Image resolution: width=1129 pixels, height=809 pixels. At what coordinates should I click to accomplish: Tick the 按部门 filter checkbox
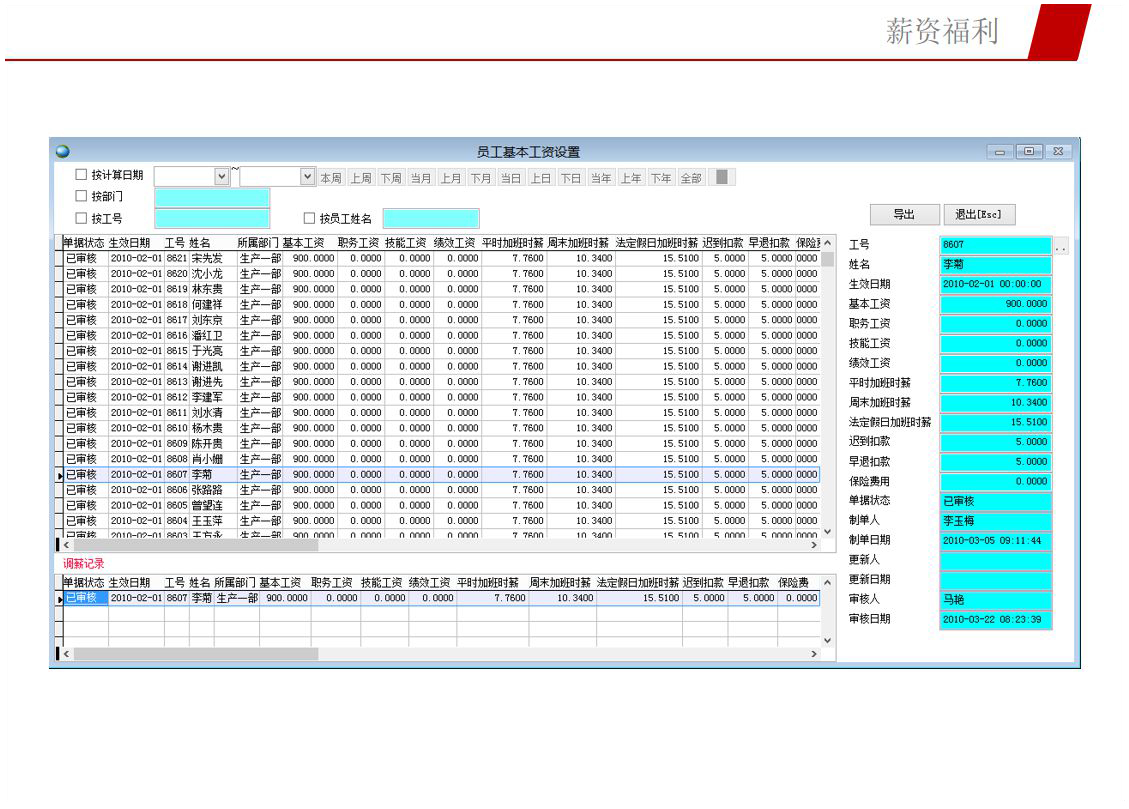click(82, 196)
